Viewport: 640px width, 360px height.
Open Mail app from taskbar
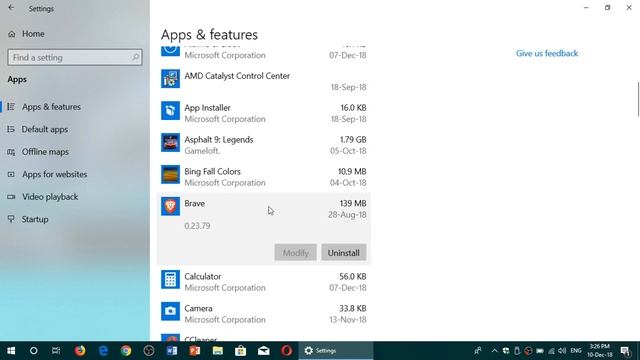[x=263, y=351]
